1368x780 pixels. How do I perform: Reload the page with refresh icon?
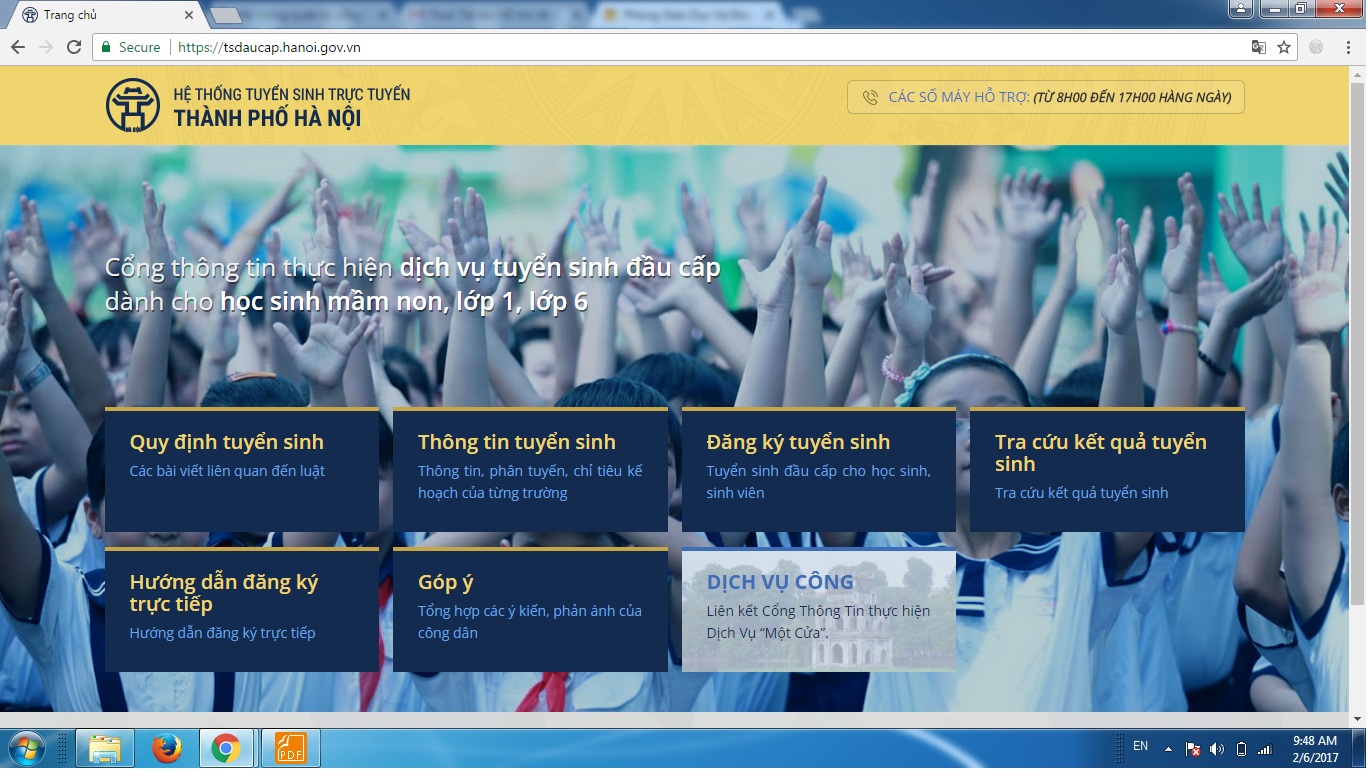[73, 47]
